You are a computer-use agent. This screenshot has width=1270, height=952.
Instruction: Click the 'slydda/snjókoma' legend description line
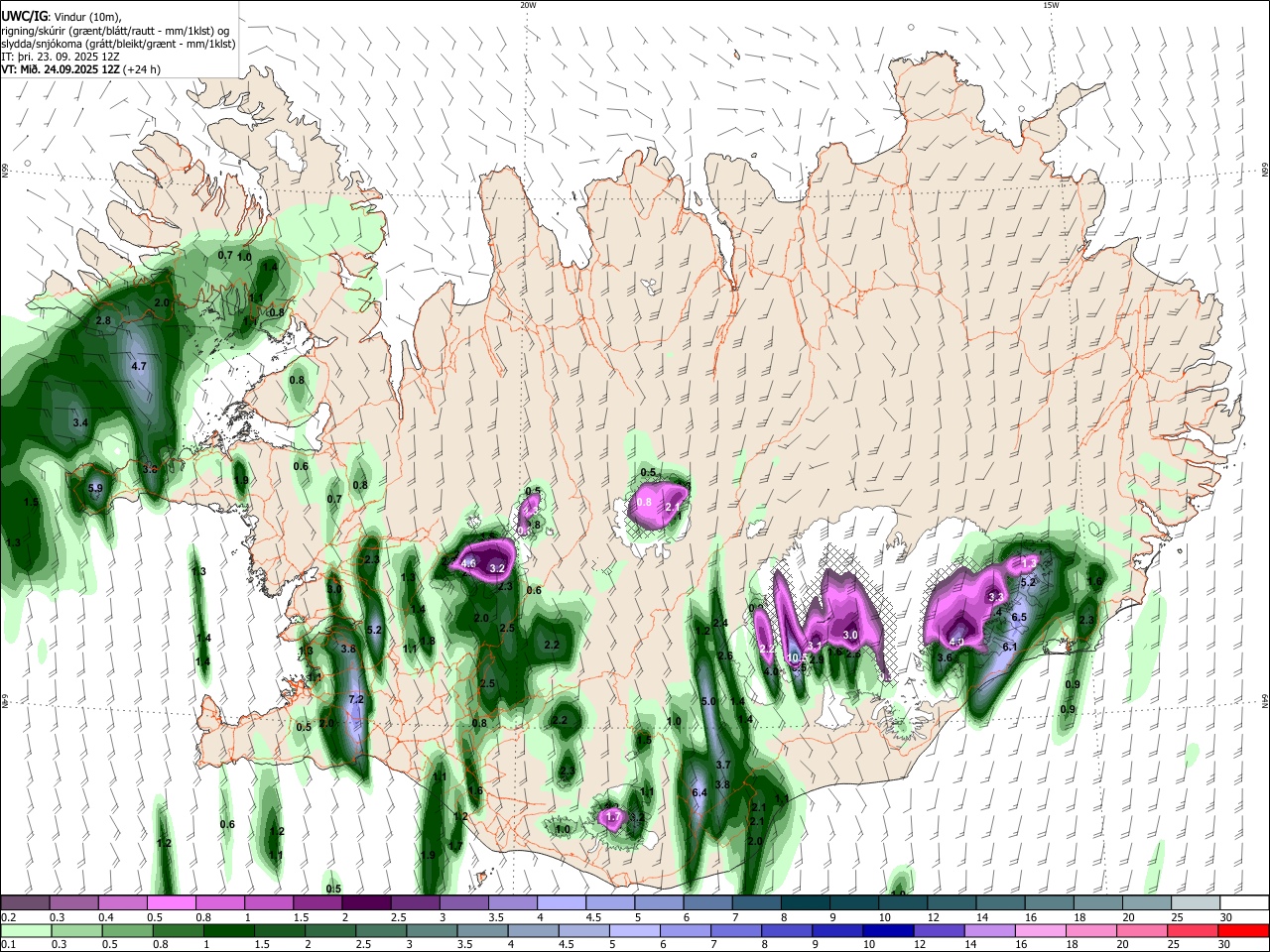pyautogui.click(x=118, y=44)
